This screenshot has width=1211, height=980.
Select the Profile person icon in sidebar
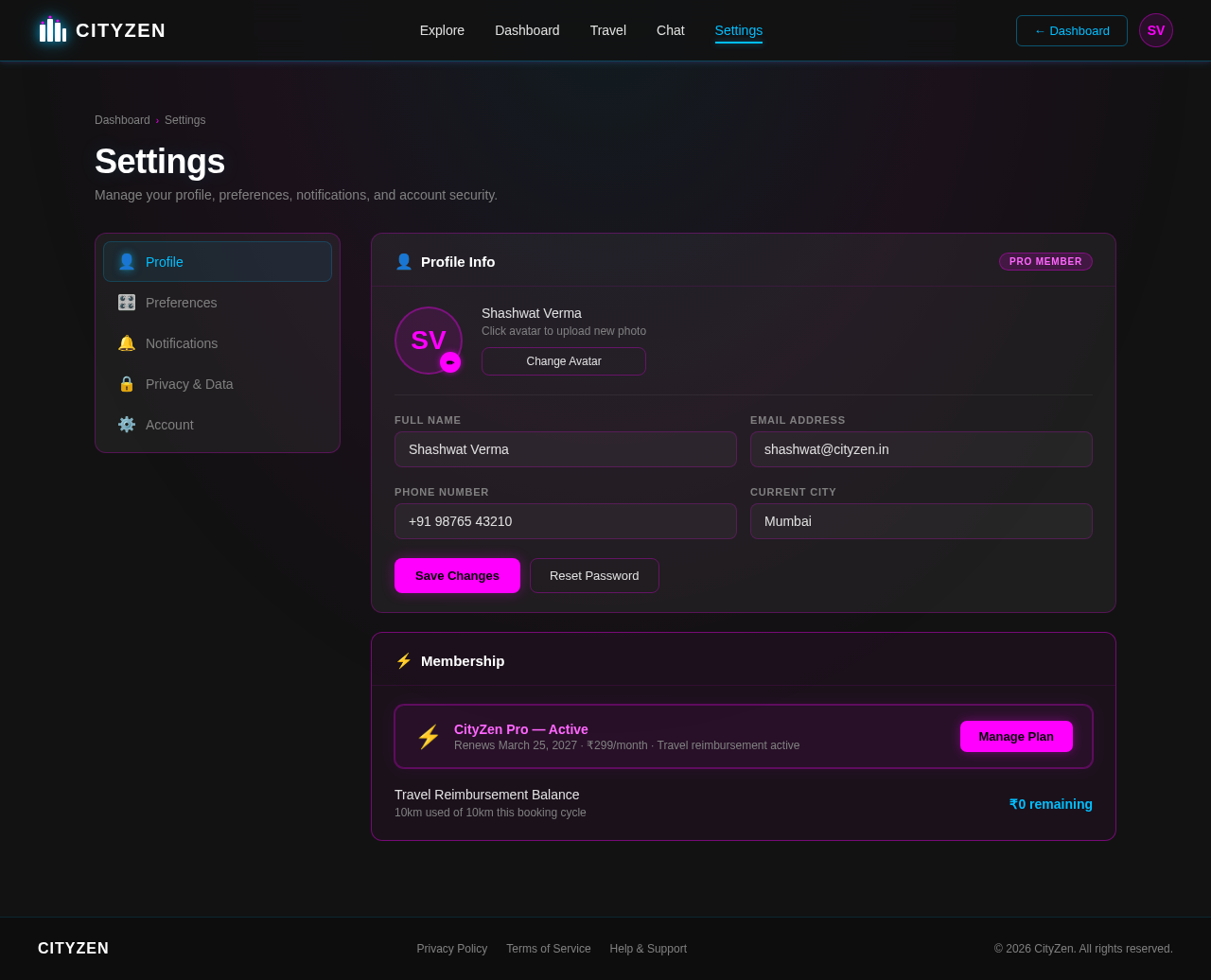[127, 261]
